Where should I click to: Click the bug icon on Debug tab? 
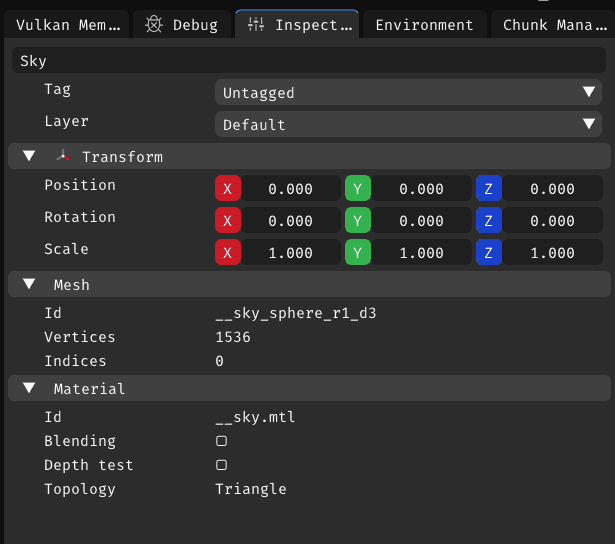click(x=154, y=25)
